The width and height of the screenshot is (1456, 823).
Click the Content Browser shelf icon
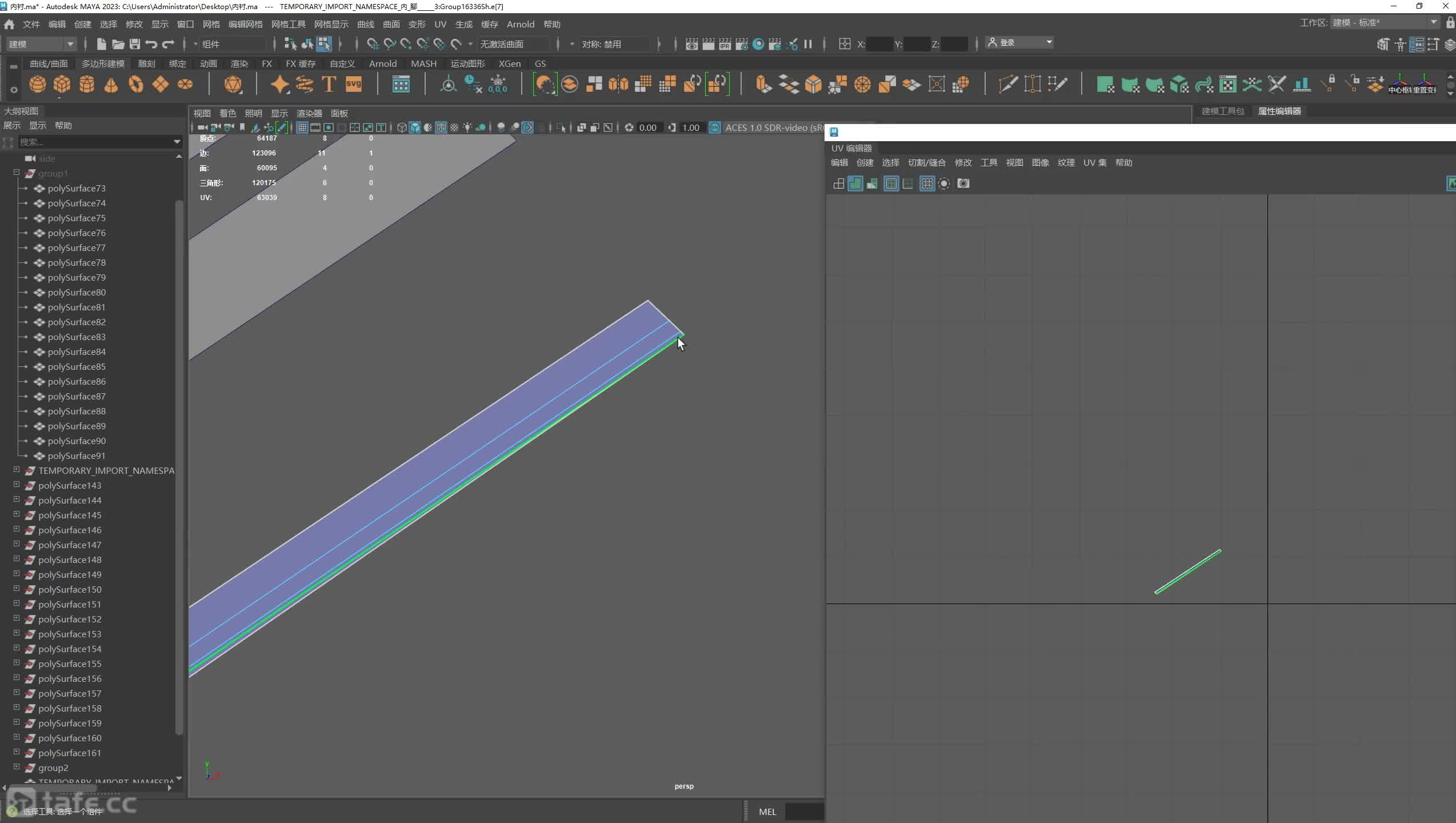tap(401, 85)
